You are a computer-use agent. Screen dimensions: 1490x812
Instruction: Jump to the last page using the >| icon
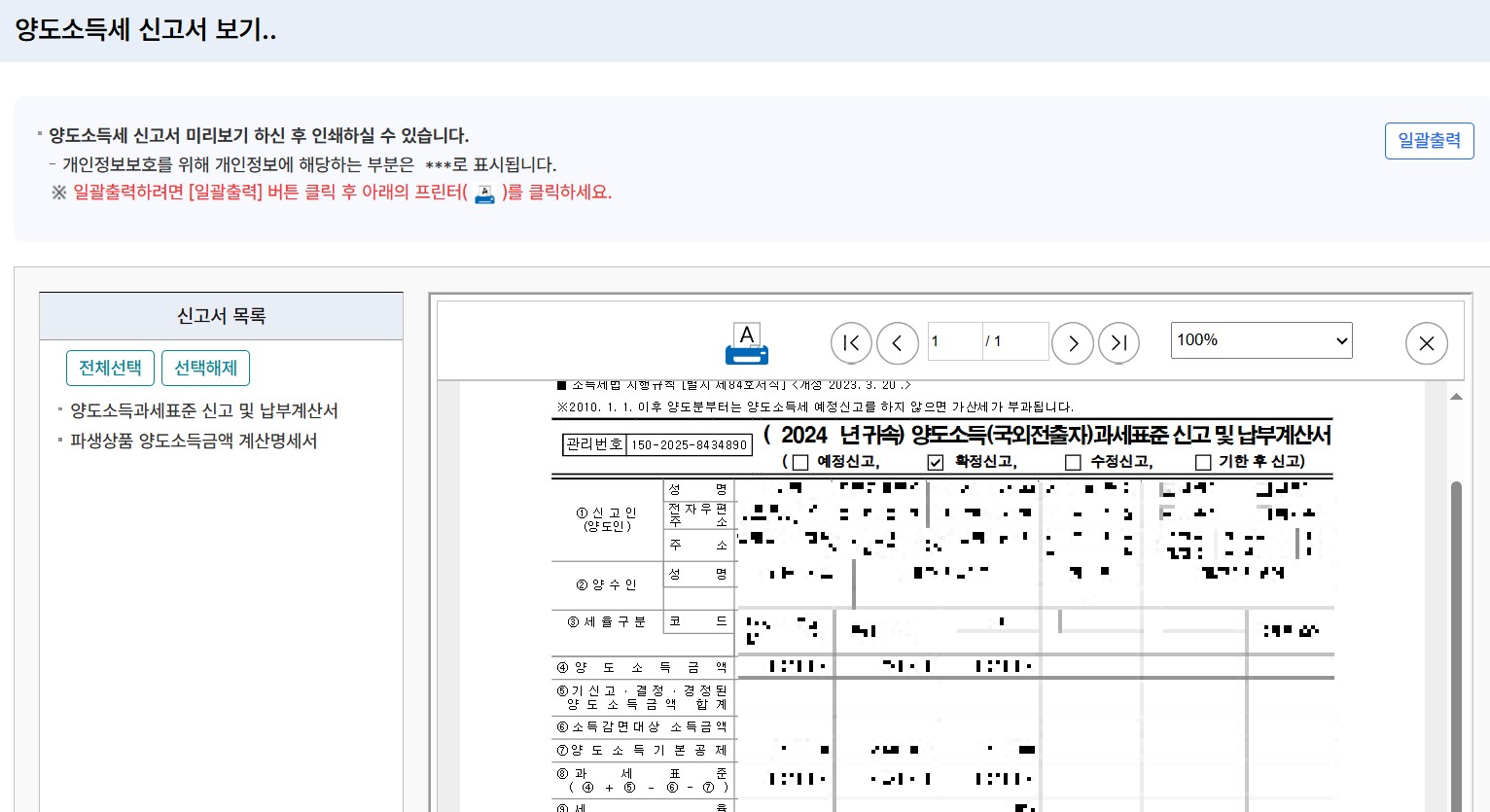coord(1119,342)
